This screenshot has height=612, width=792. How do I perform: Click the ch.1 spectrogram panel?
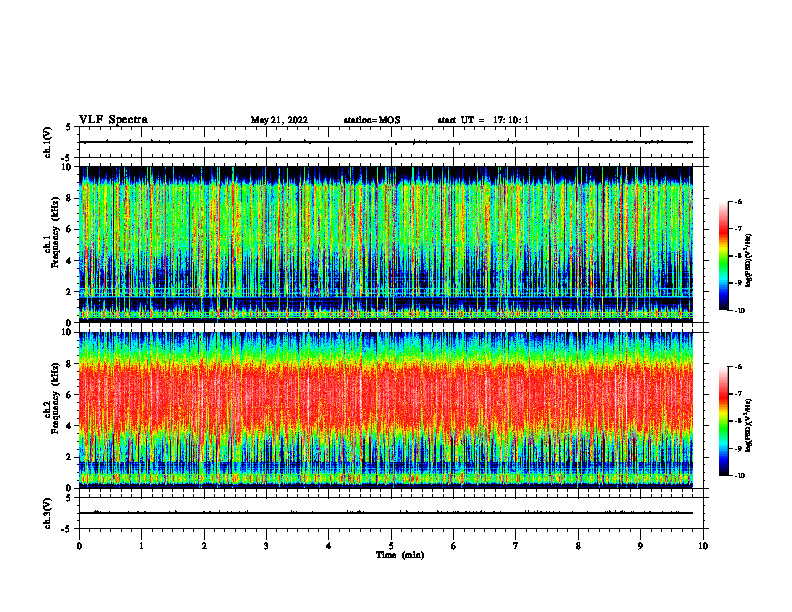[x=386, y=244]
